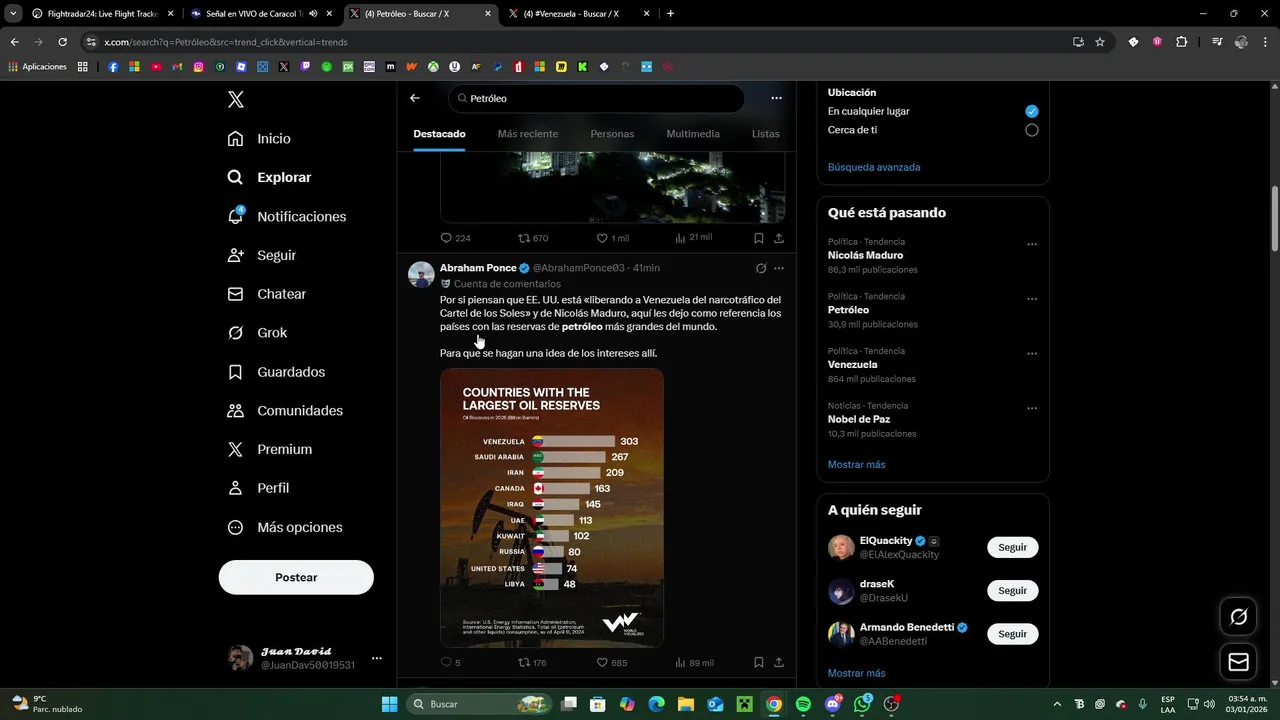1280x720 pixels.
Task: Switch to Listas tab
Action: 766,134
